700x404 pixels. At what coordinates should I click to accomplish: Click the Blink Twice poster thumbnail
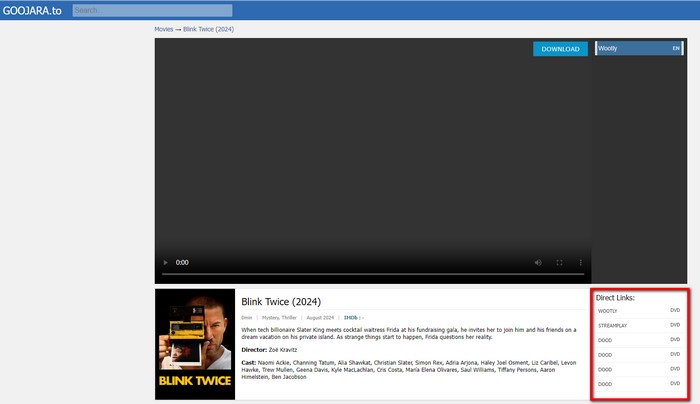point(195,344)
